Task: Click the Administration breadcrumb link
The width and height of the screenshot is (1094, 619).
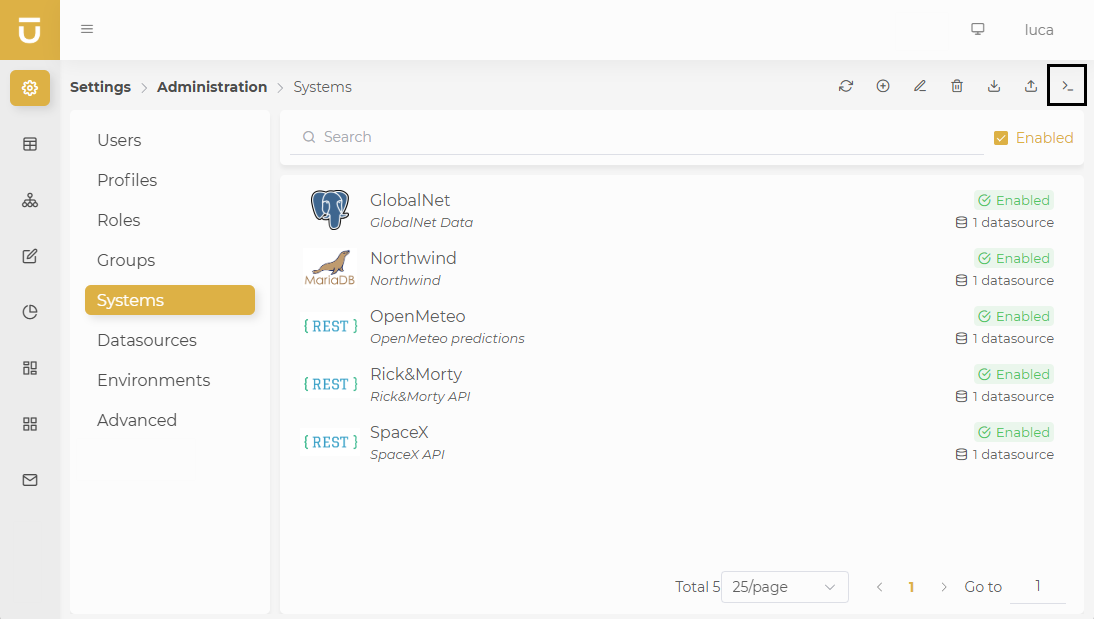Action: point(212,87)
